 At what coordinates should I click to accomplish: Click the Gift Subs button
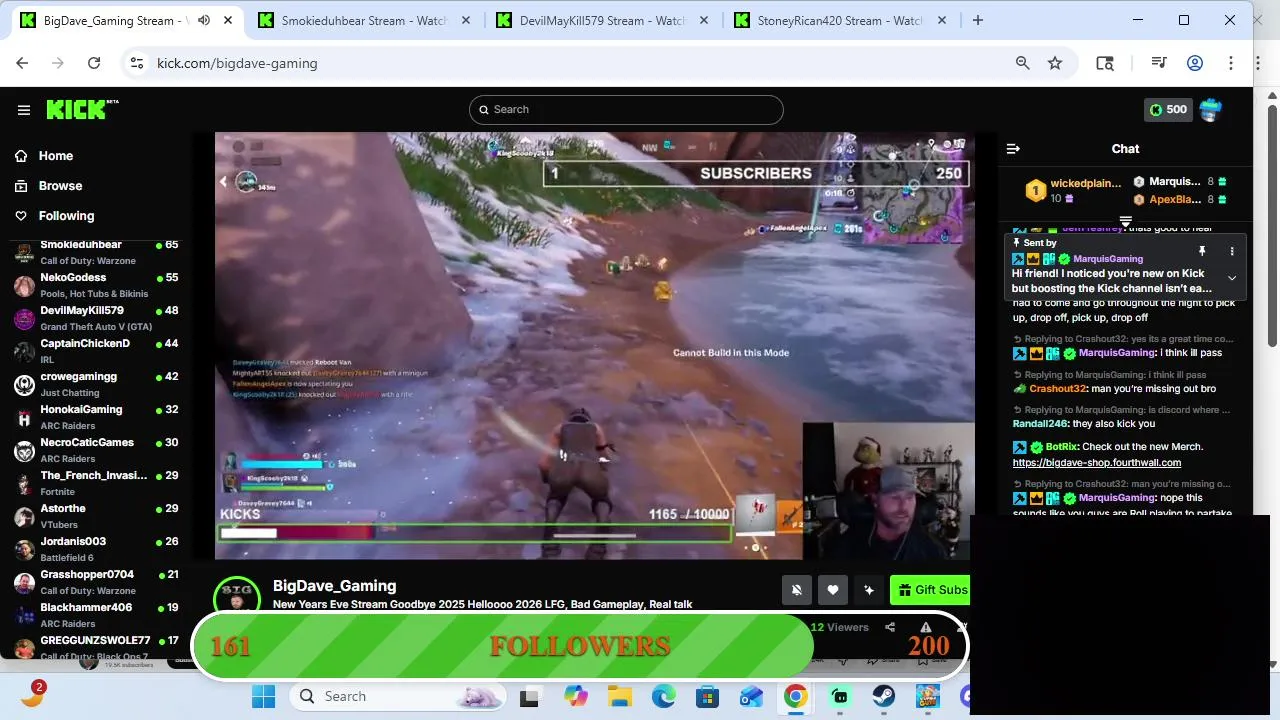(x=931, y=590)
